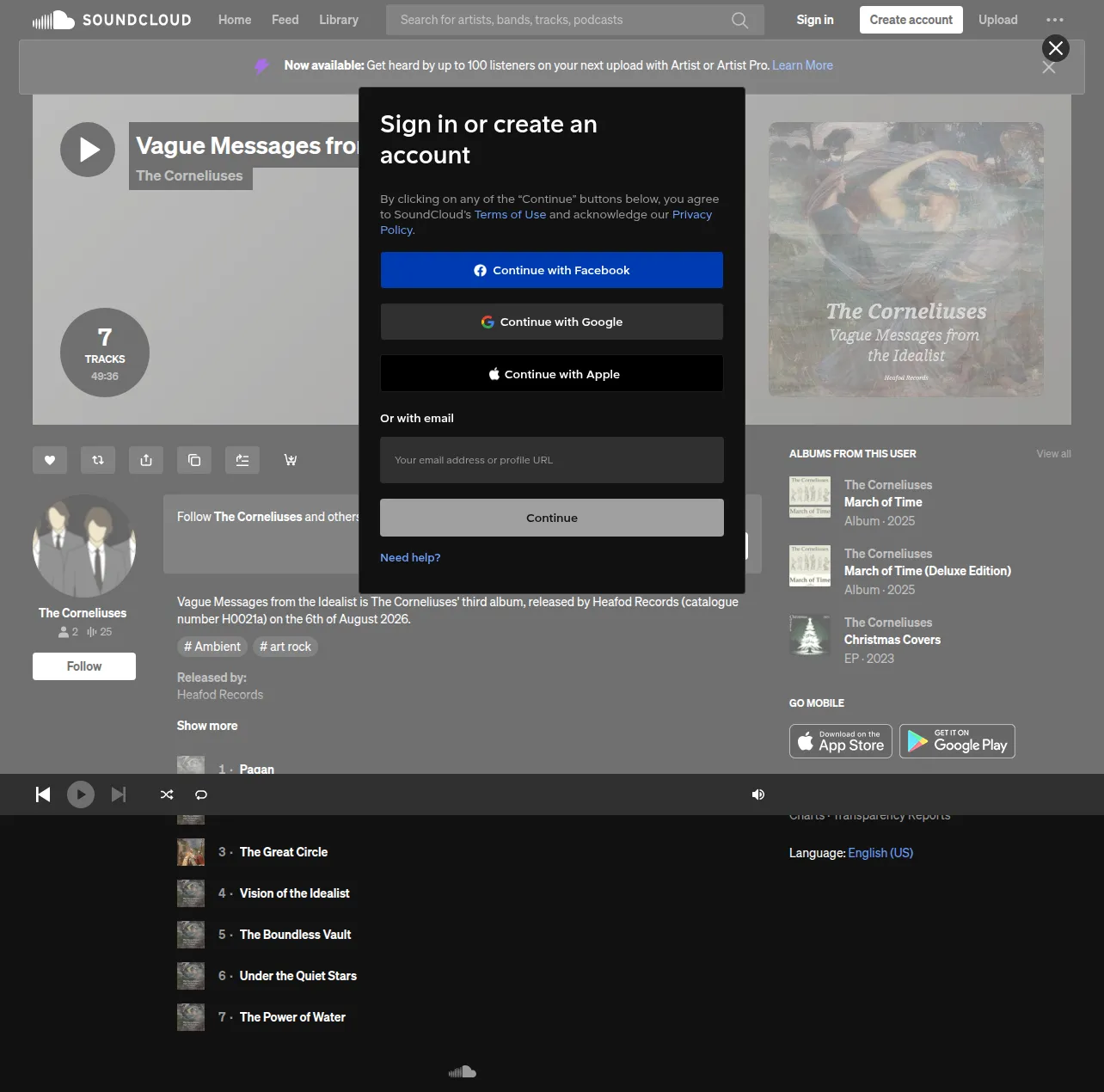Click the gray Continue button
Viewport: 1104px width, 1092px height.
click(x=552, y=518)
